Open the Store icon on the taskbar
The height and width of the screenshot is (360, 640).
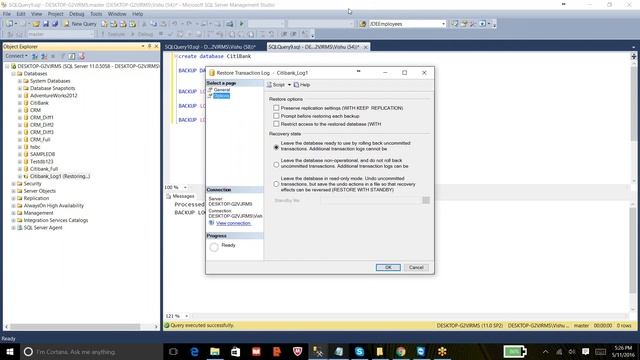coord(236,351)
